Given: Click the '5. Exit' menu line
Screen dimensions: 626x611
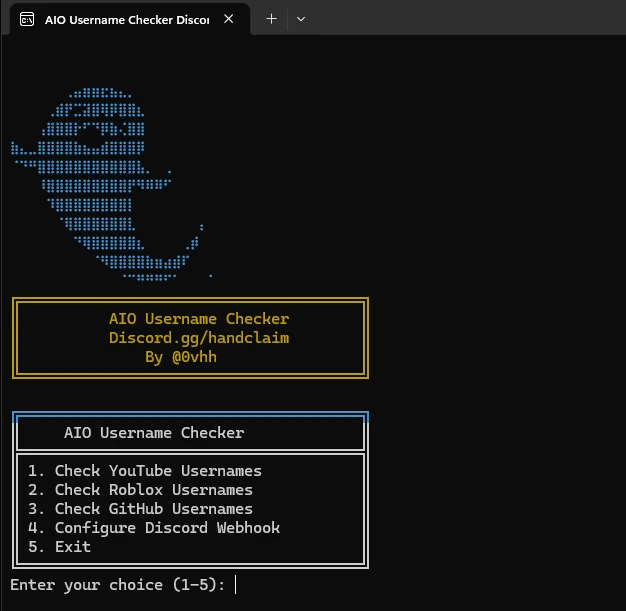Looking at the screenshot, I should (59, 547).
